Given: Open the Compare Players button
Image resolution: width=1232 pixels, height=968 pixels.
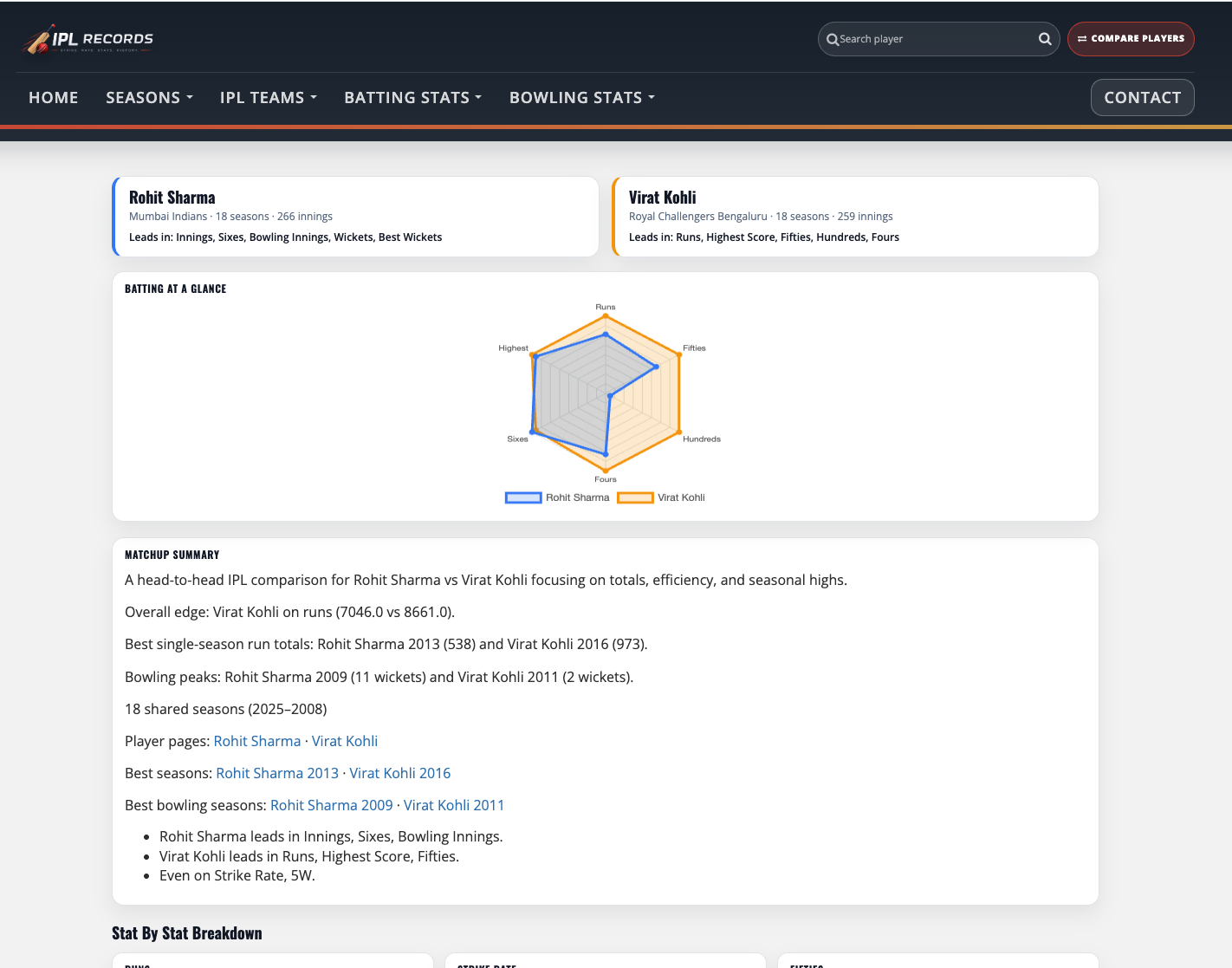Looking at the screenshot, I should pos(1131,39).
